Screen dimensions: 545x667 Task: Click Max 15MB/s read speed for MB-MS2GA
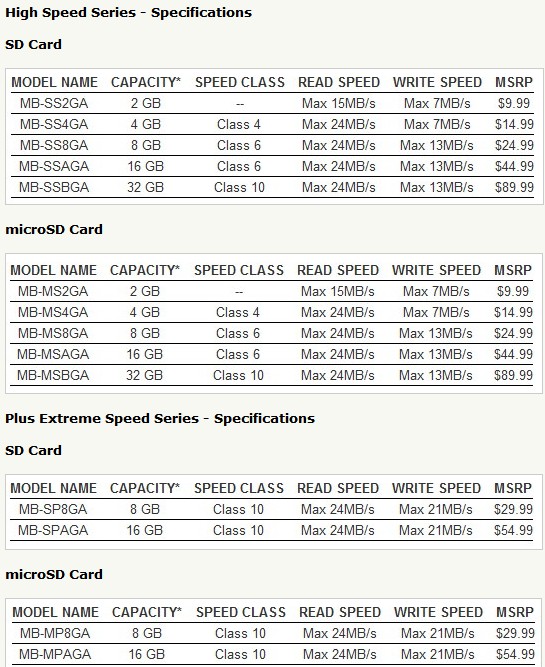pos(338,291)
